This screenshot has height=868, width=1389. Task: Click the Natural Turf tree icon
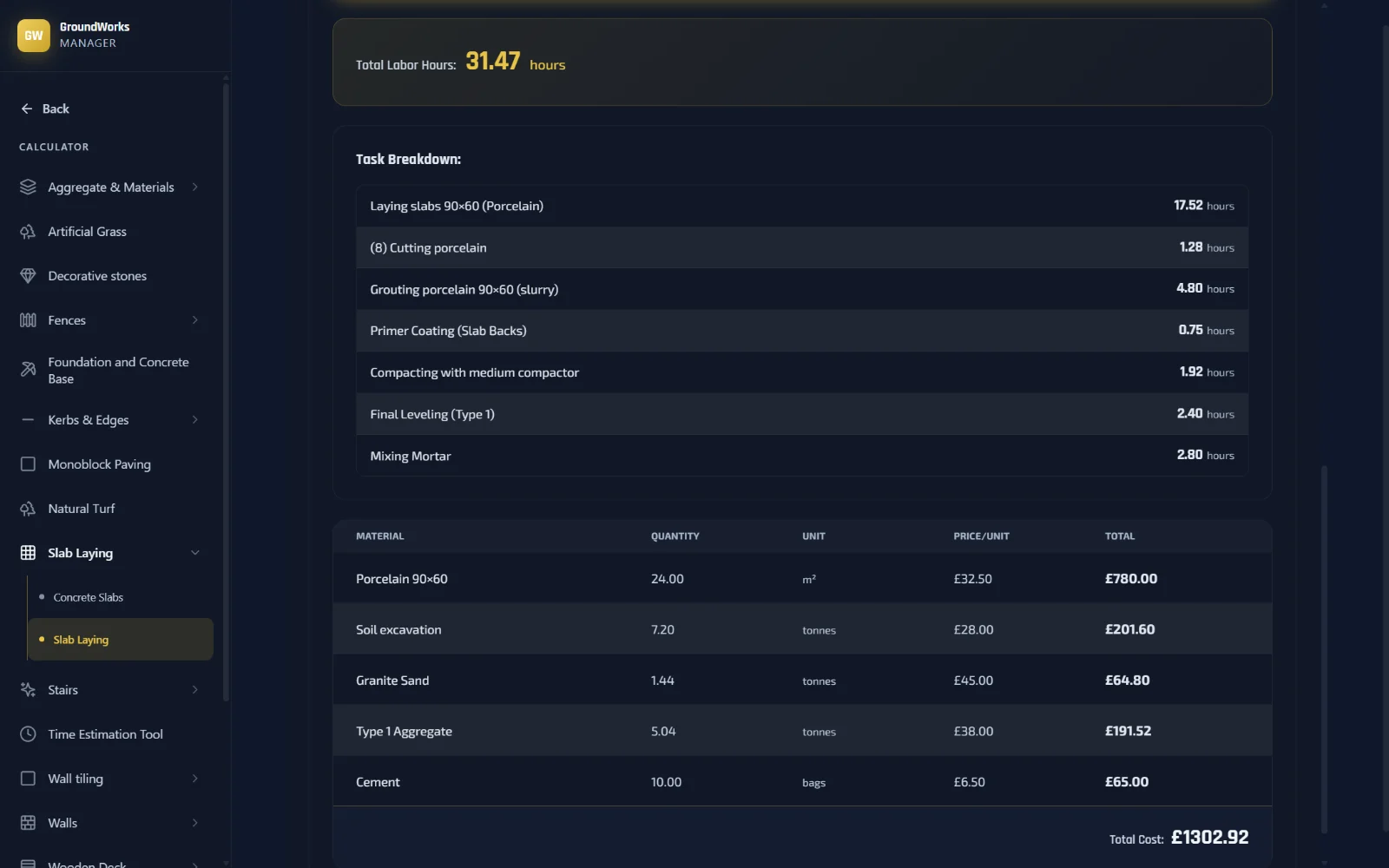pyautogui.click(x=28, y=509)
